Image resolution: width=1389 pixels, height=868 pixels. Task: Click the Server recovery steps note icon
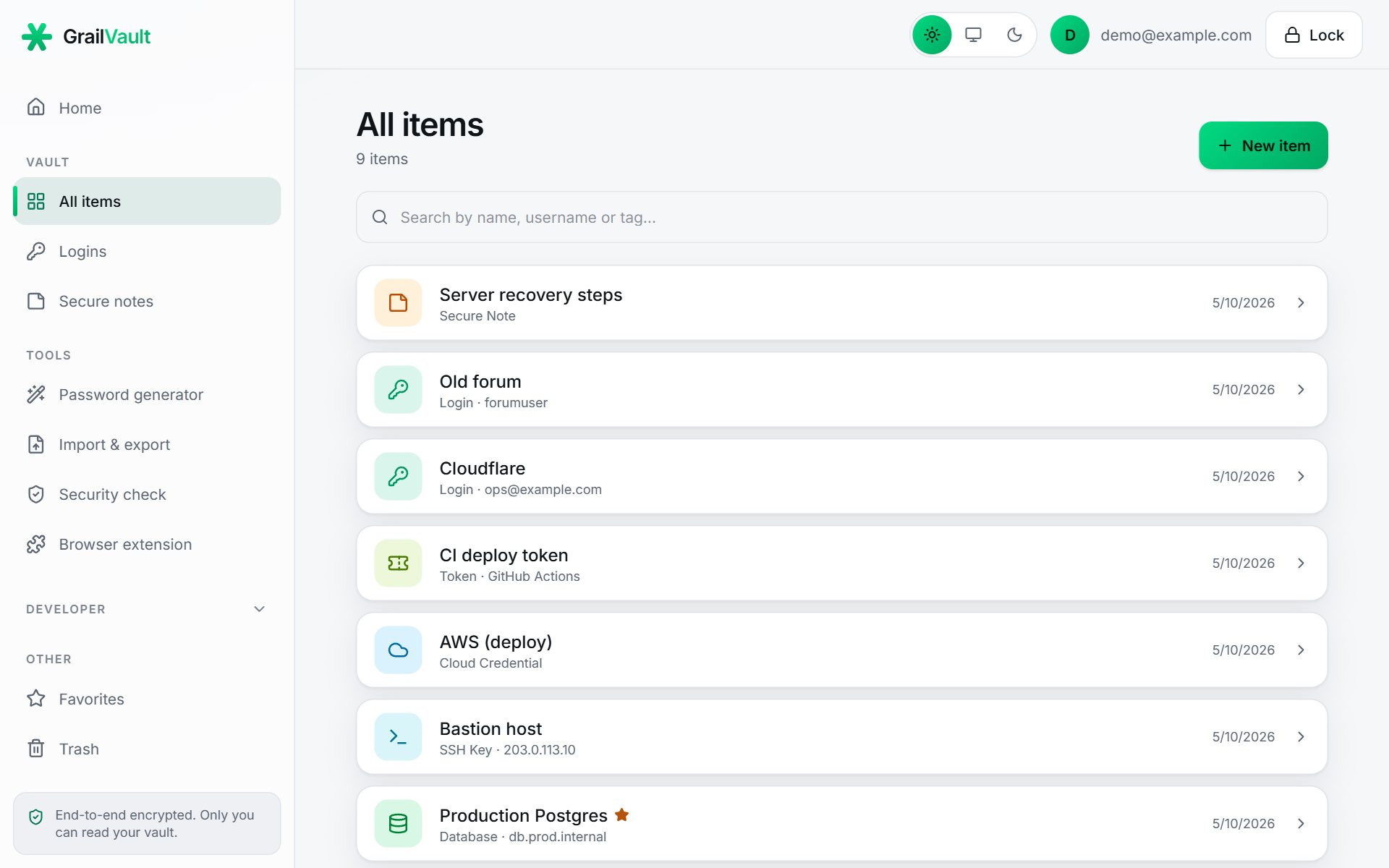[x=398, y=302]
